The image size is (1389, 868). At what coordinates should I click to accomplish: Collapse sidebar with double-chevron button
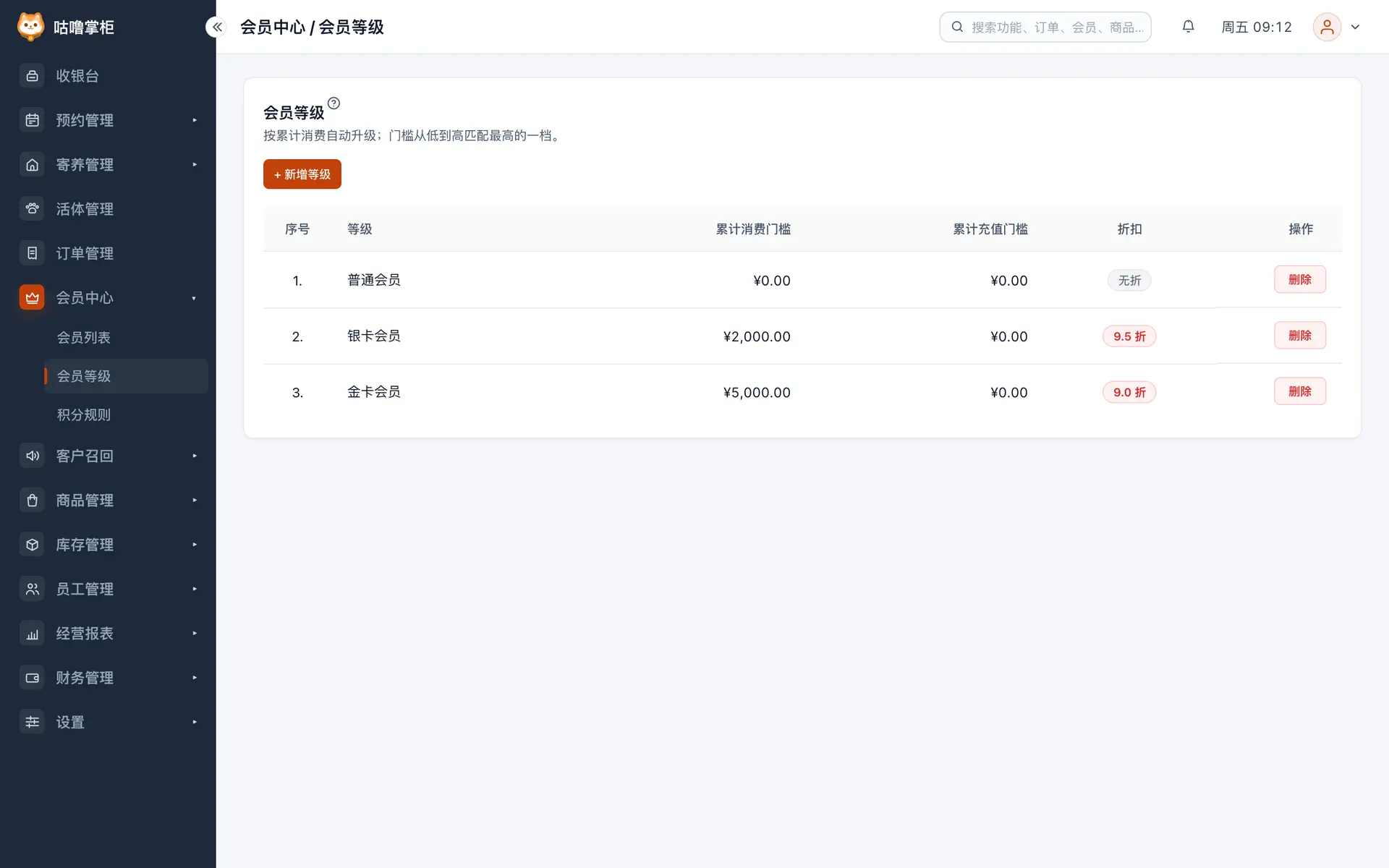click(216, 27)
